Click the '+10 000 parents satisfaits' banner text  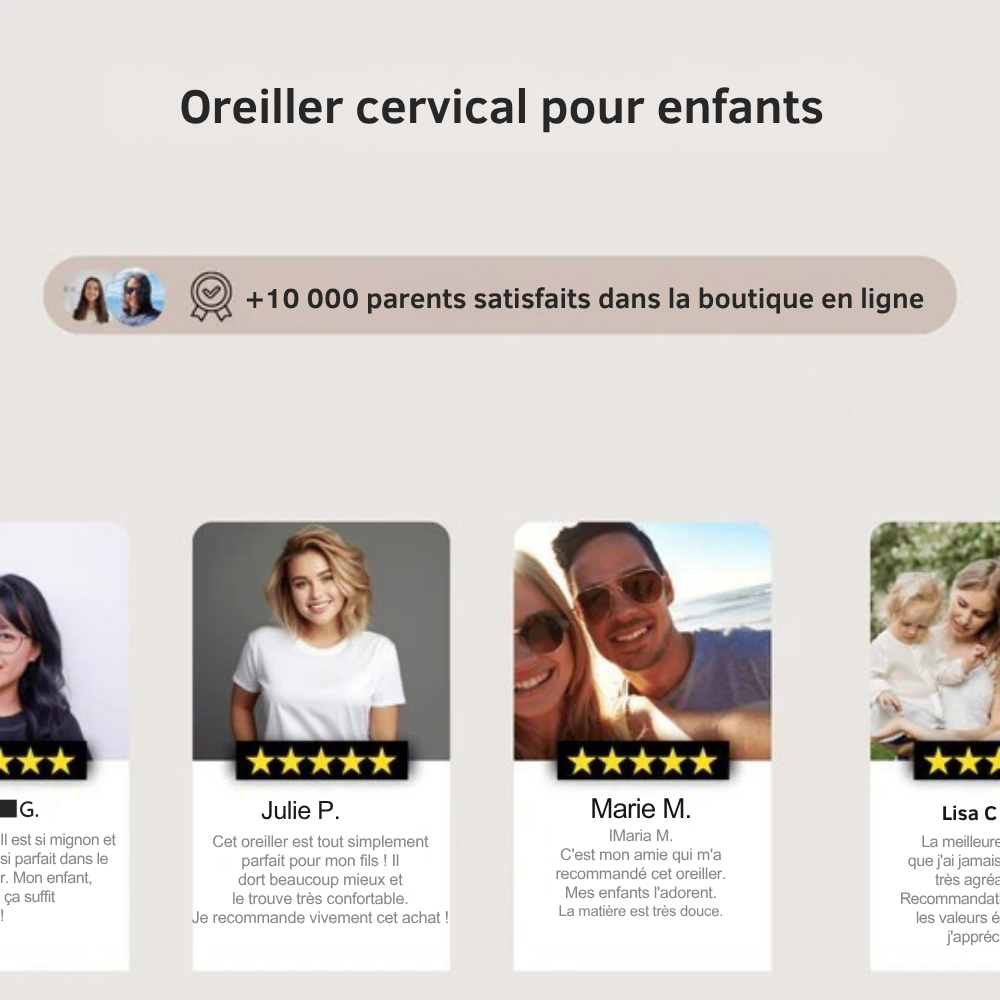pyautogui.click(x=585, y=298)
